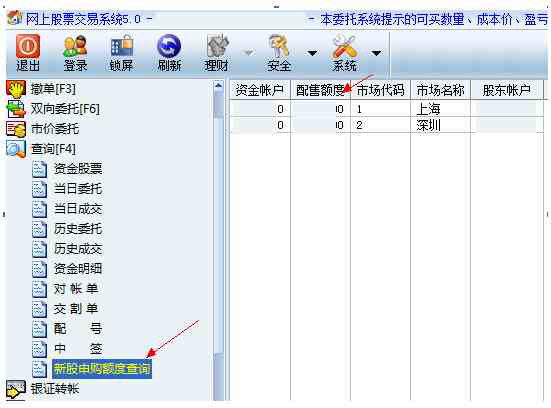Viewport: 551px width, 408px height.
Task: Open the 历史委托 query item
Action: point(78,229)
